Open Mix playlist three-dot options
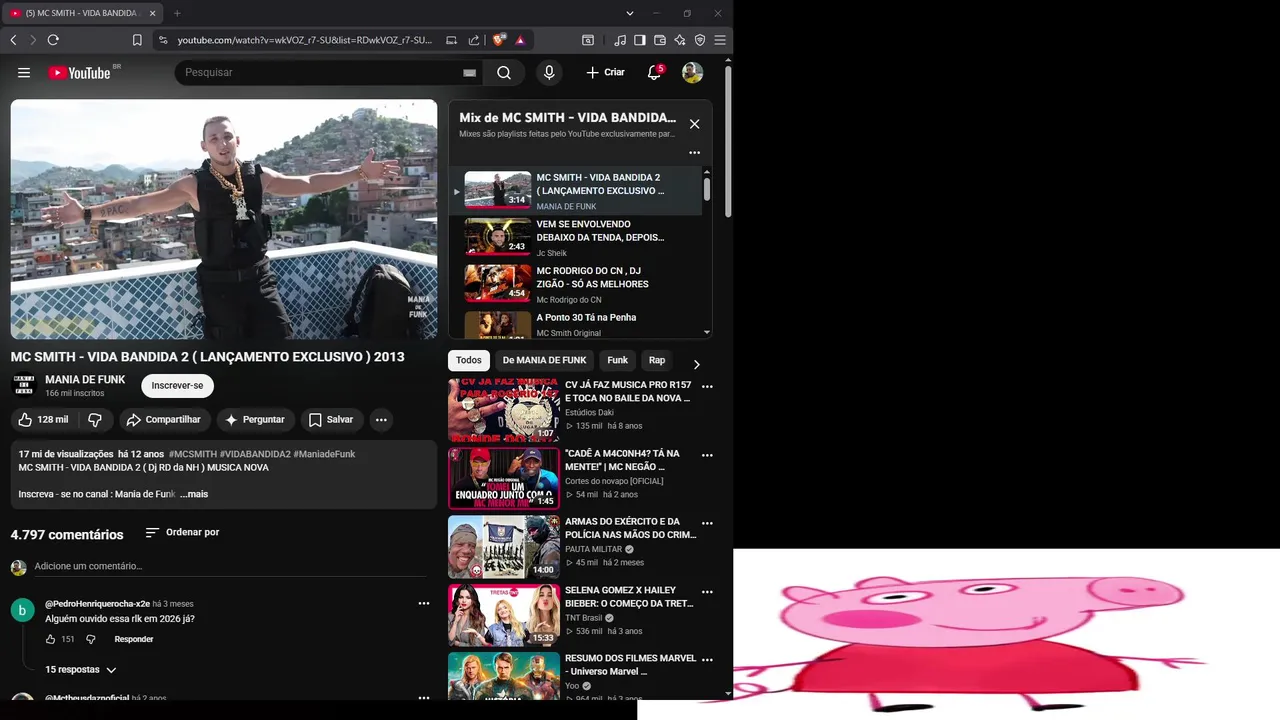This screenshot has width=1280, height=720. click(694, 153)
